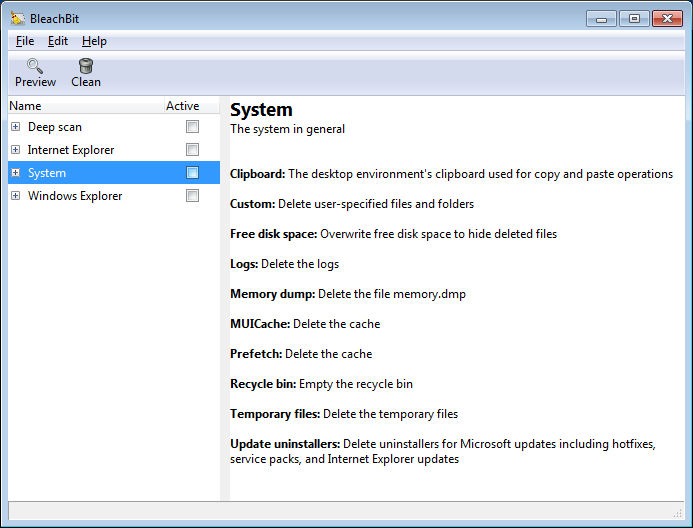Close the BleachBit window
The width and height of the screenshot is (693, 528).
pyautogui.click(x=667, y=19)
